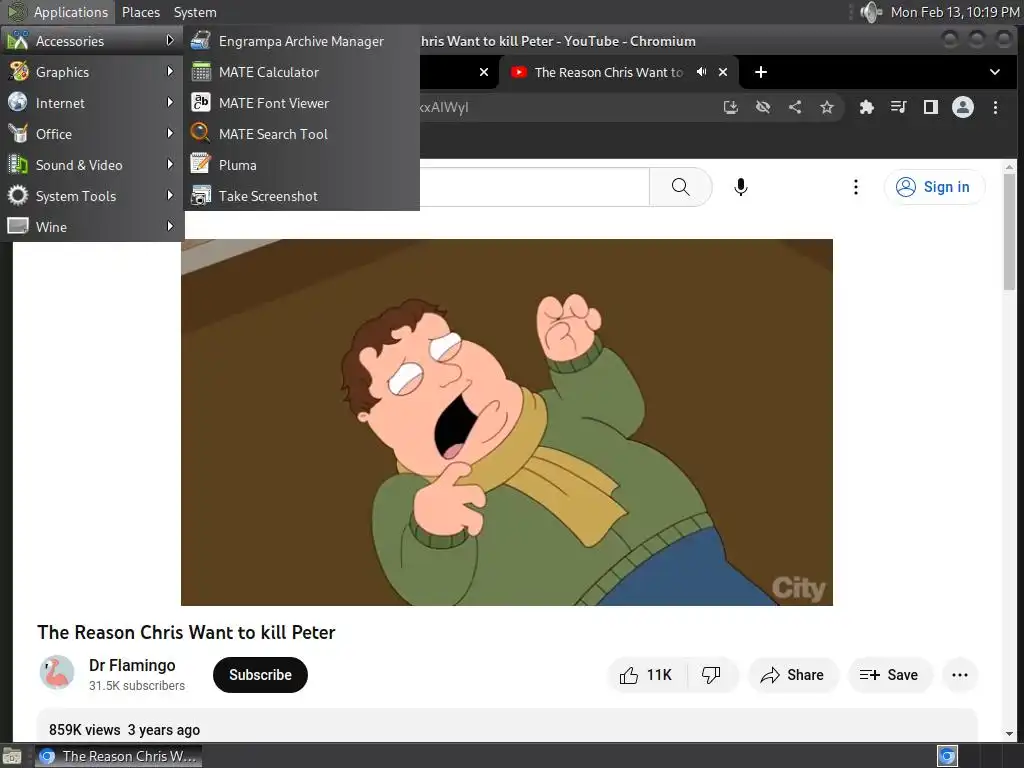Open MATE Font Viewer

[x=302, y=103]
